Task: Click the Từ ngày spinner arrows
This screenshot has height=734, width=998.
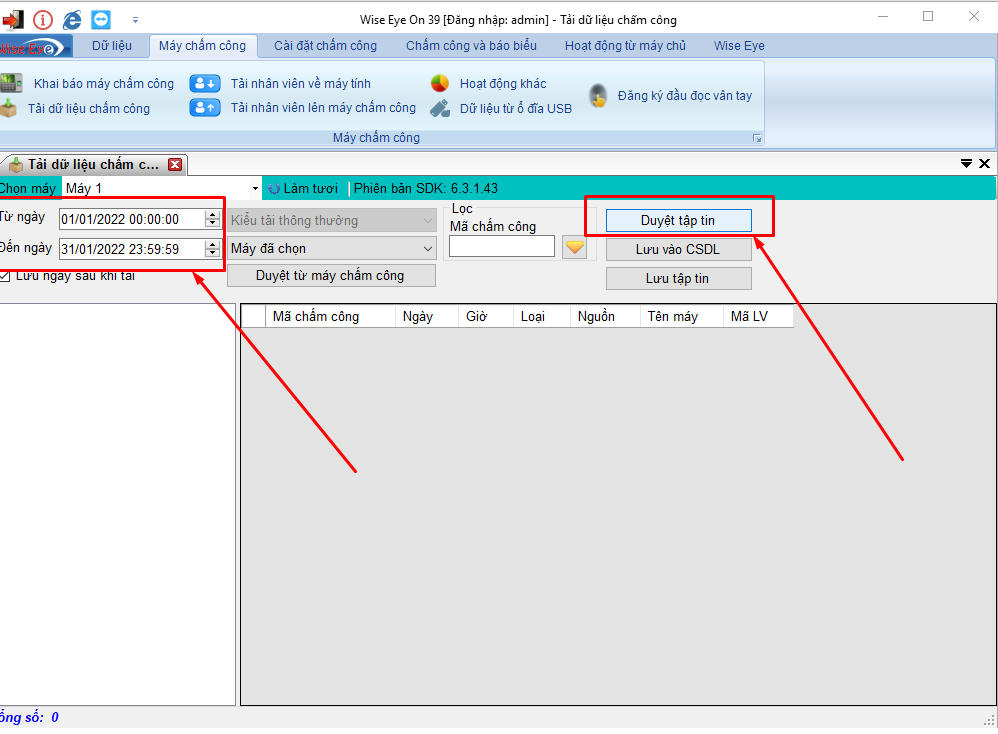Action: tap(213, 219)
